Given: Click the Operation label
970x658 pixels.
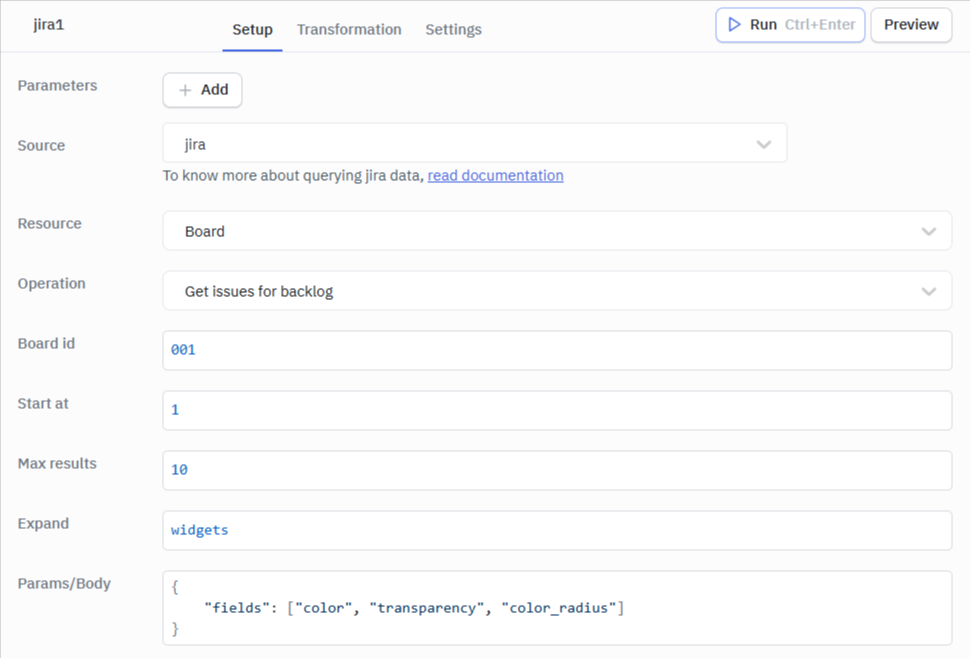Looking at the screenshot, I should [x=51, y=283].
